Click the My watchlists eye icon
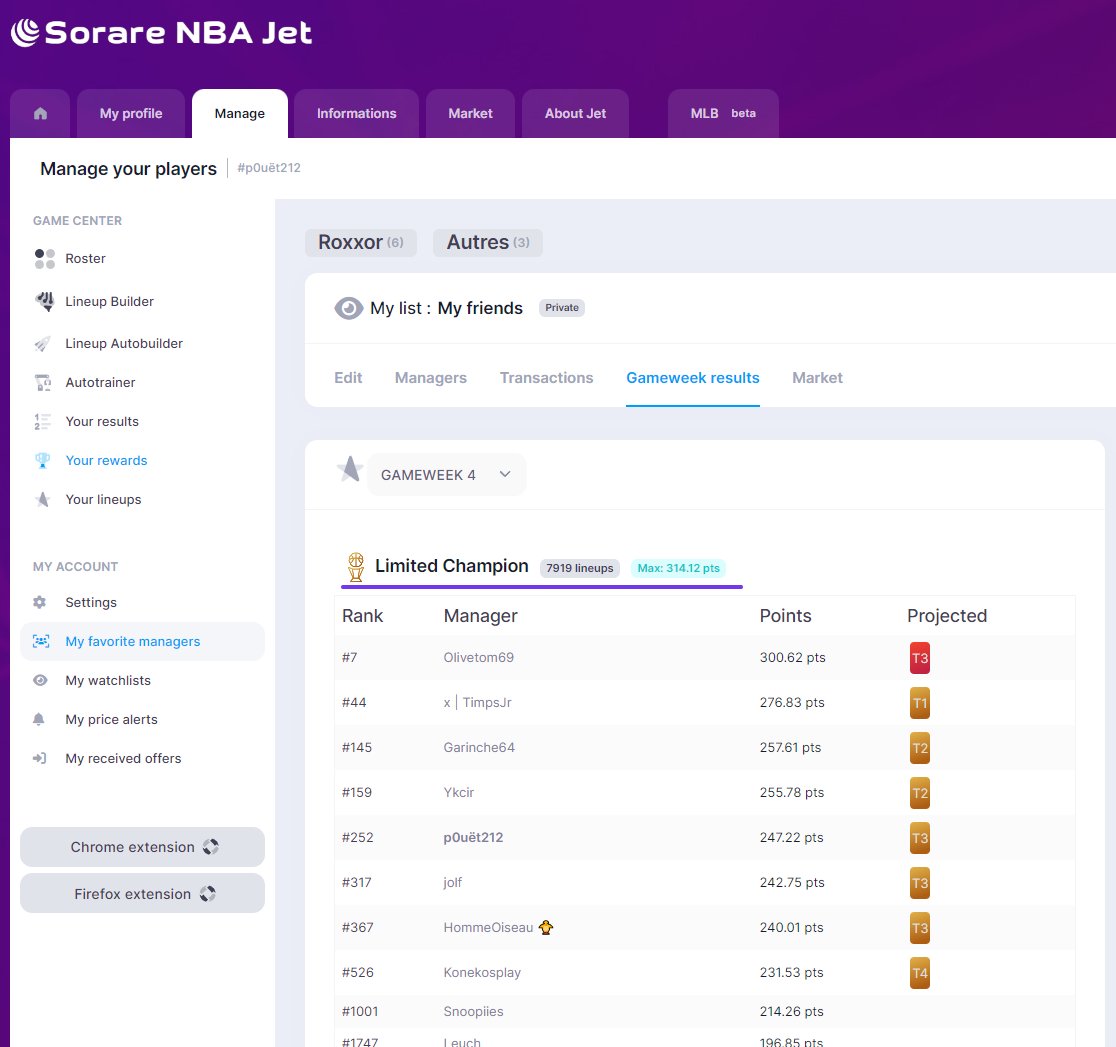Viewport: 1116px width, 1047px height. click(x=40, y=680)
